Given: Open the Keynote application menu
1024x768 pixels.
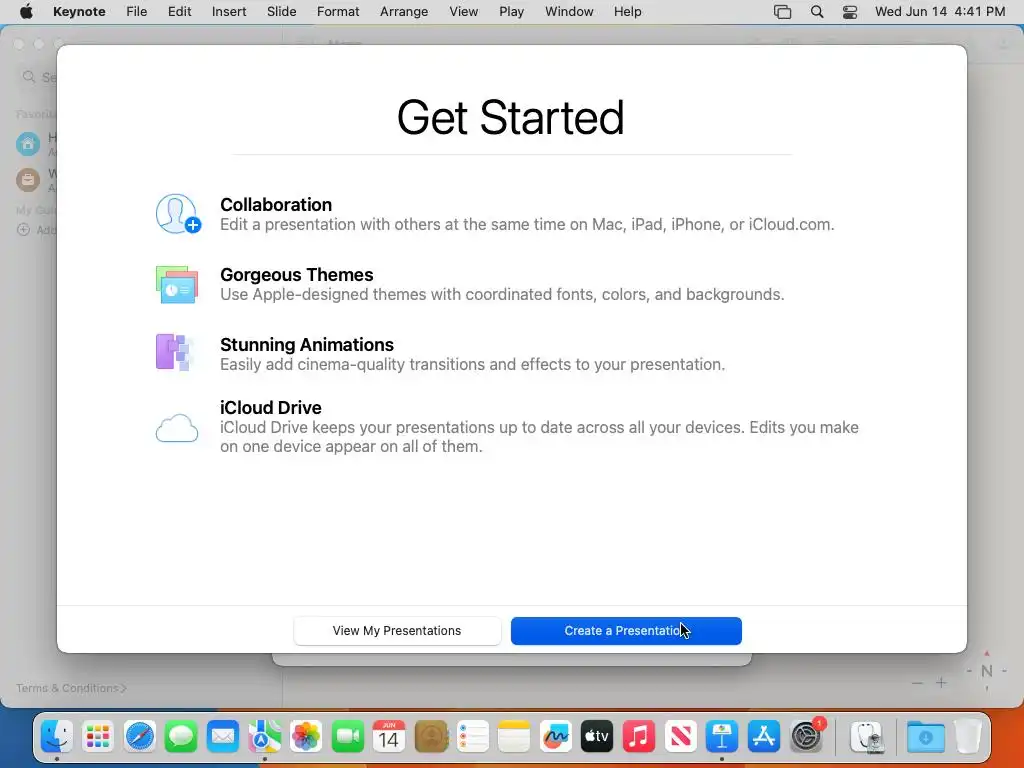Looking at the screenshot, I should point(79,12).
